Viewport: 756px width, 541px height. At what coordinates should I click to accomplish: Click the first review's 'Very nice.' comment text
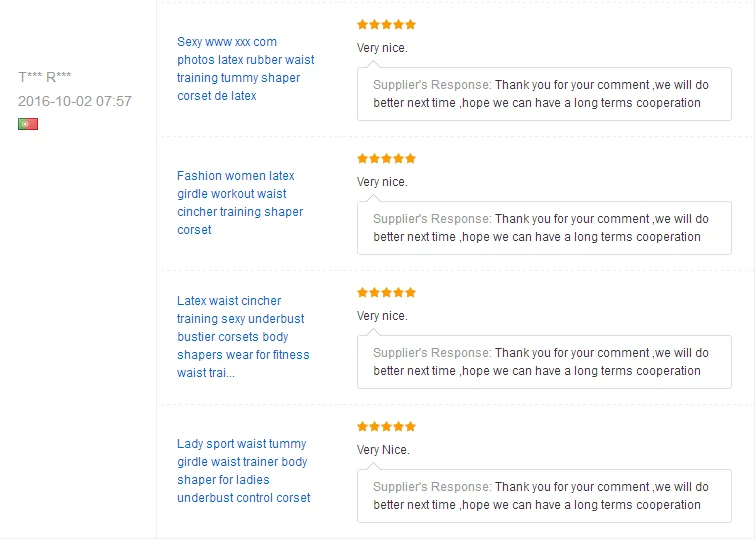click(x=382, y=48)
